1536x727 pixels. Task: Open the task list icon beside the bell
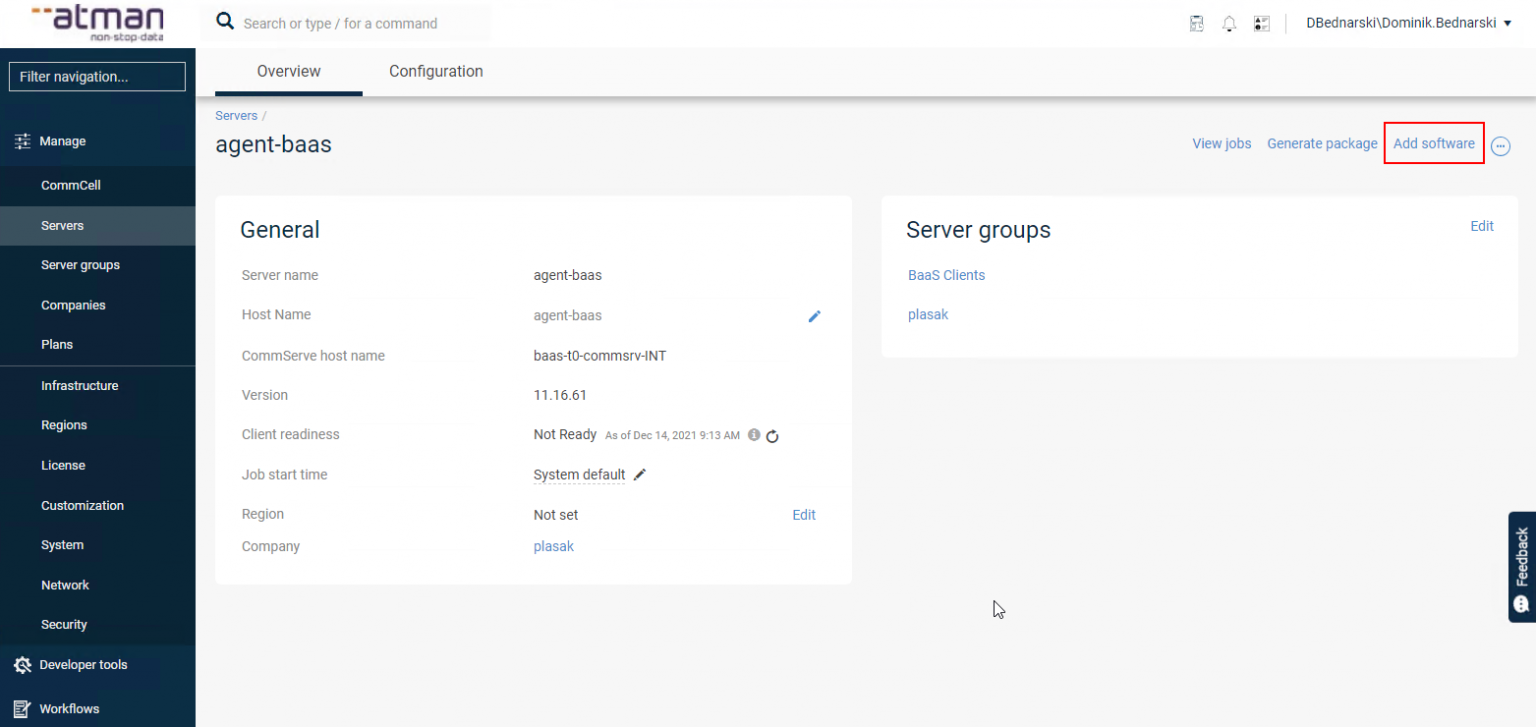pyautogui.click(x=1261, y=24)
